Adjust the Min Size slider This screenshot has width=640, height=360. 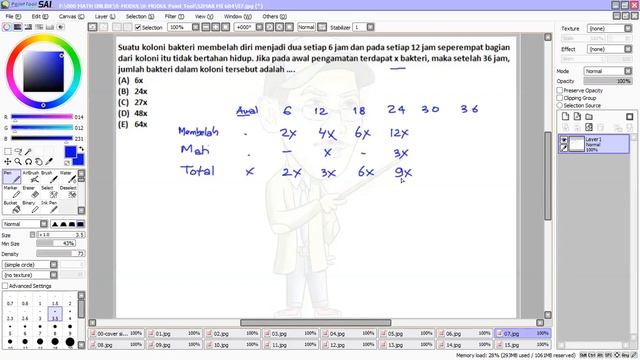point(56,243)
